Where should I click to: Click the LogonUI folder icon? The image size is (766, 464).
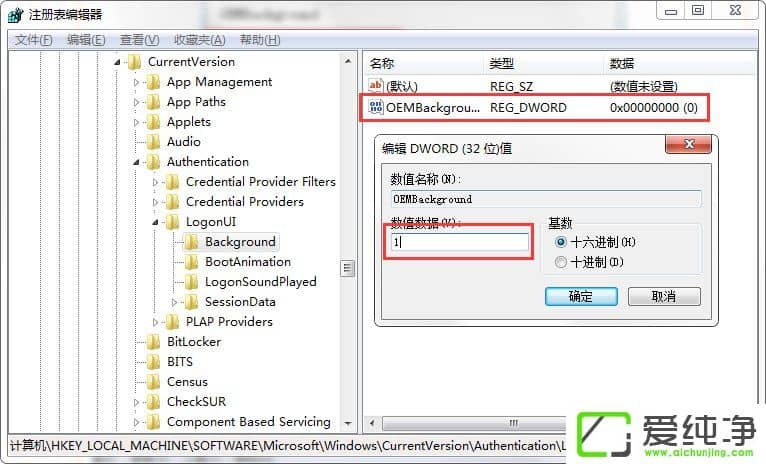172,222
